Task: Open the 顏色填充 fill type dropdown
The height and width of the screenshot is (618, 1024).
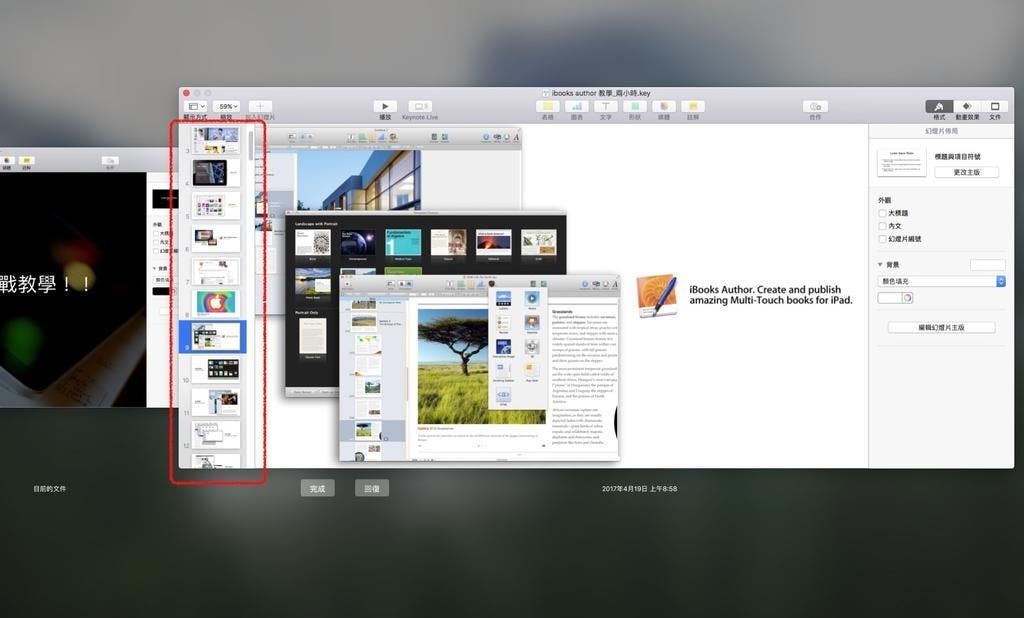Action: point(941,281)
